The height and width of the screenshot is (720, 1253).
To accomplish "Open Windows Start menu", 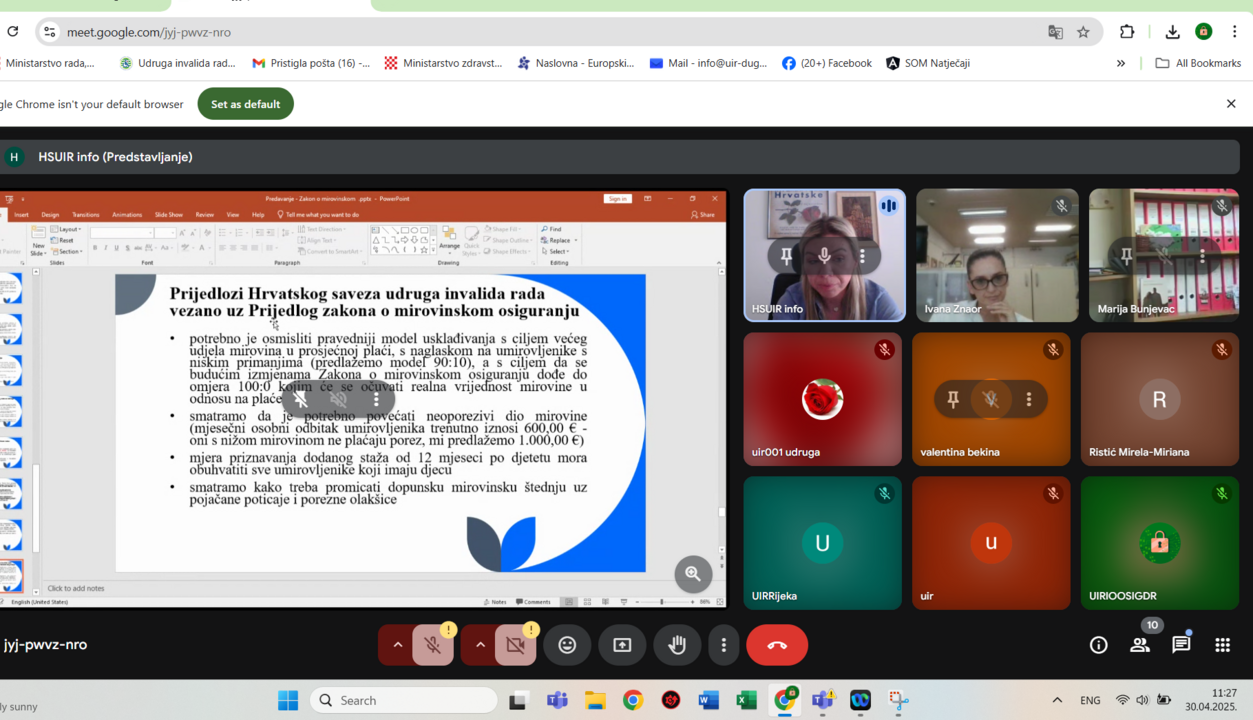I will tap(288, 701).
